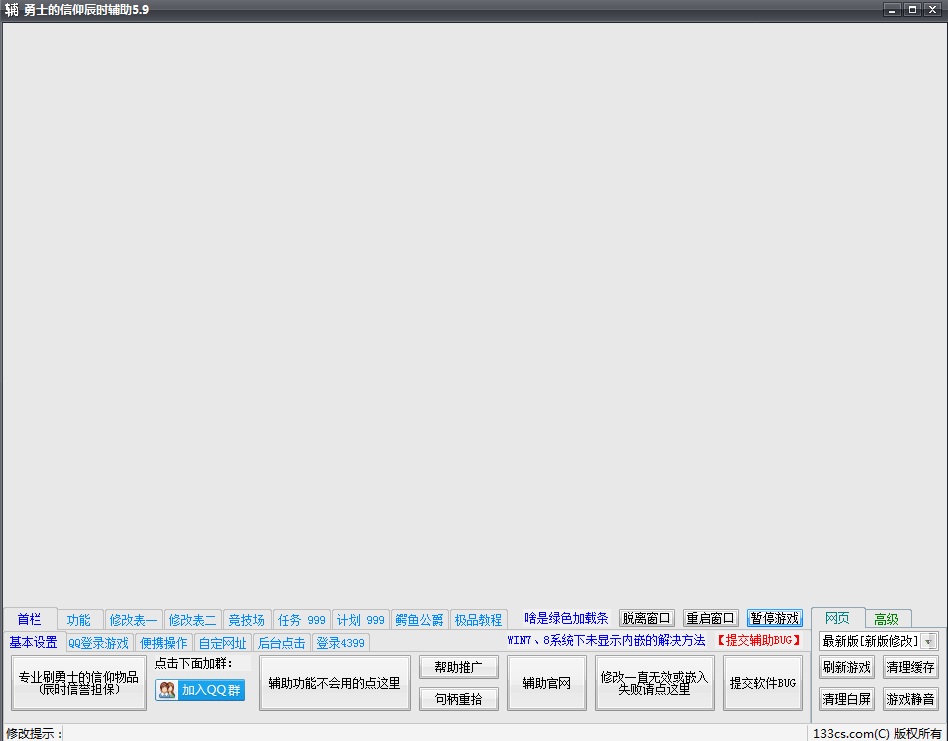Click the 清理白屏 button
The image size is (948, 741).
tap(847, 699)
